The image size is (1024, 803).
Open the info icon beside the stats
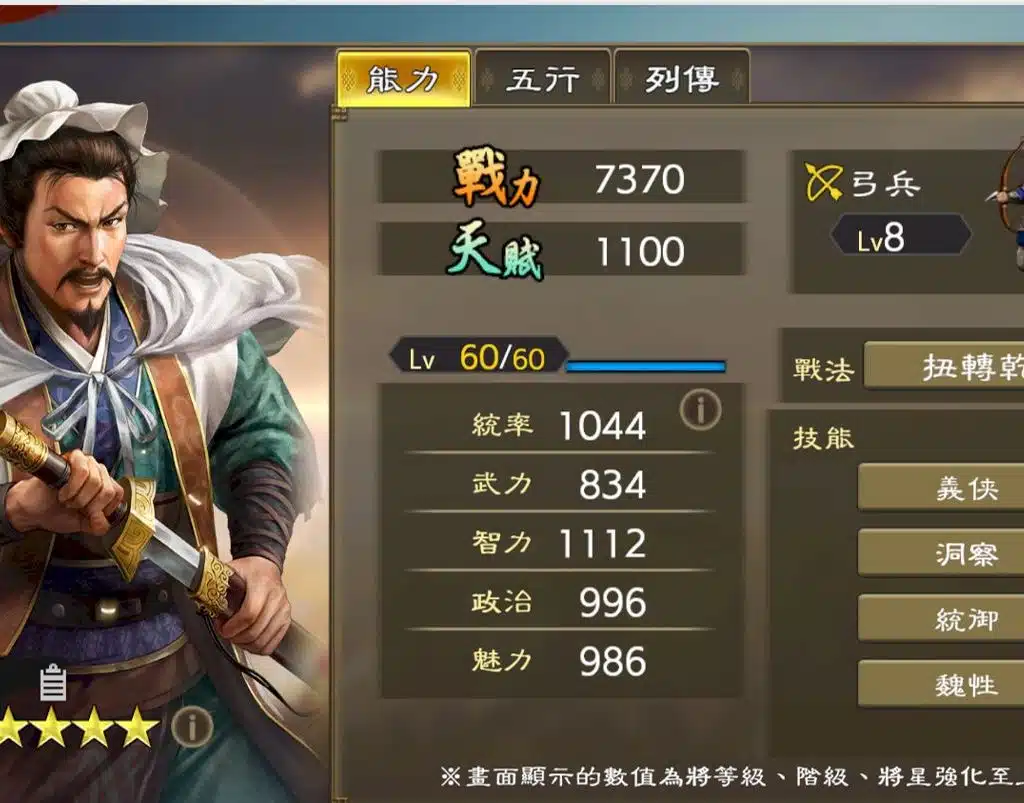coord(700,410)
